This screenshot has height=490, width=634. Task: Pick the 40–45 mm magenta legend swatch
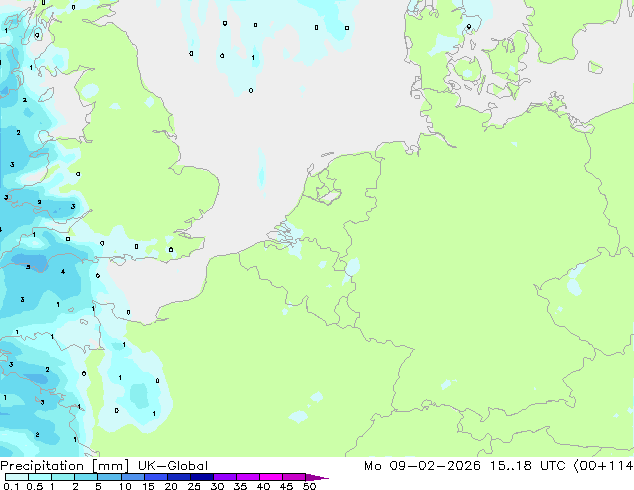pyautogui.click(x=271, y=477)
